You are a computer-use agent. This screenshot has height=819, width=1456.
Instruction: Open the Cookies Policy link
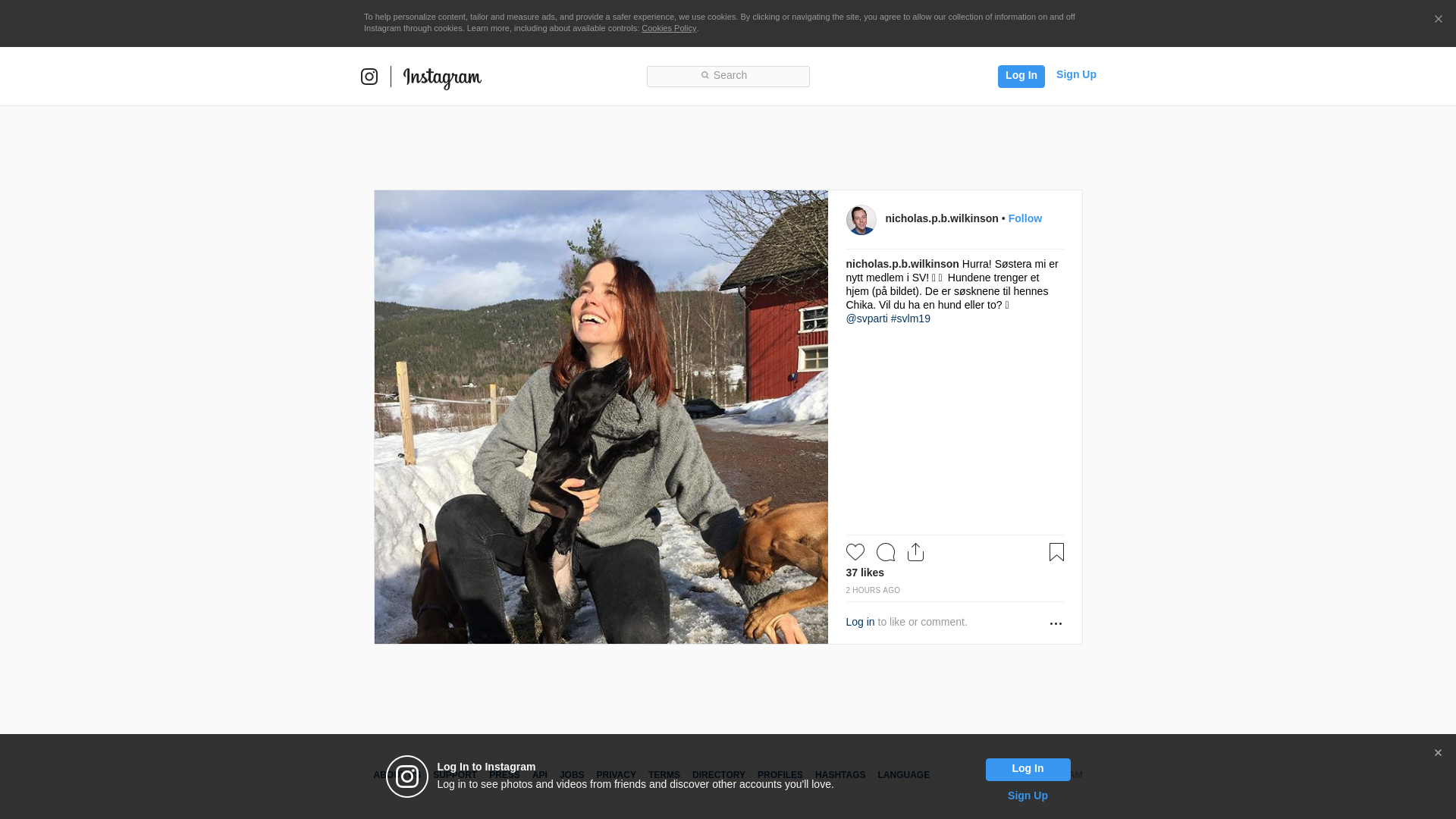[x=669, y=28]
